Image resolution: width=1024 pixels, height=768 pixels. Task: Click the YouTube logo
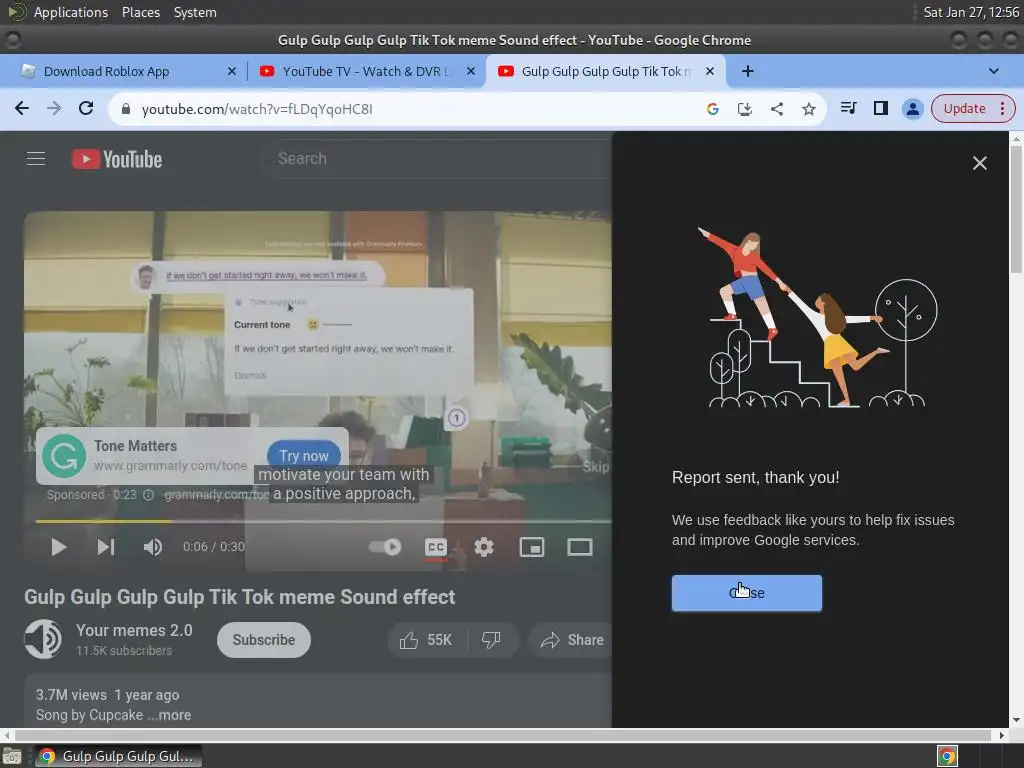pyautogui.click(x=117, y=159)
